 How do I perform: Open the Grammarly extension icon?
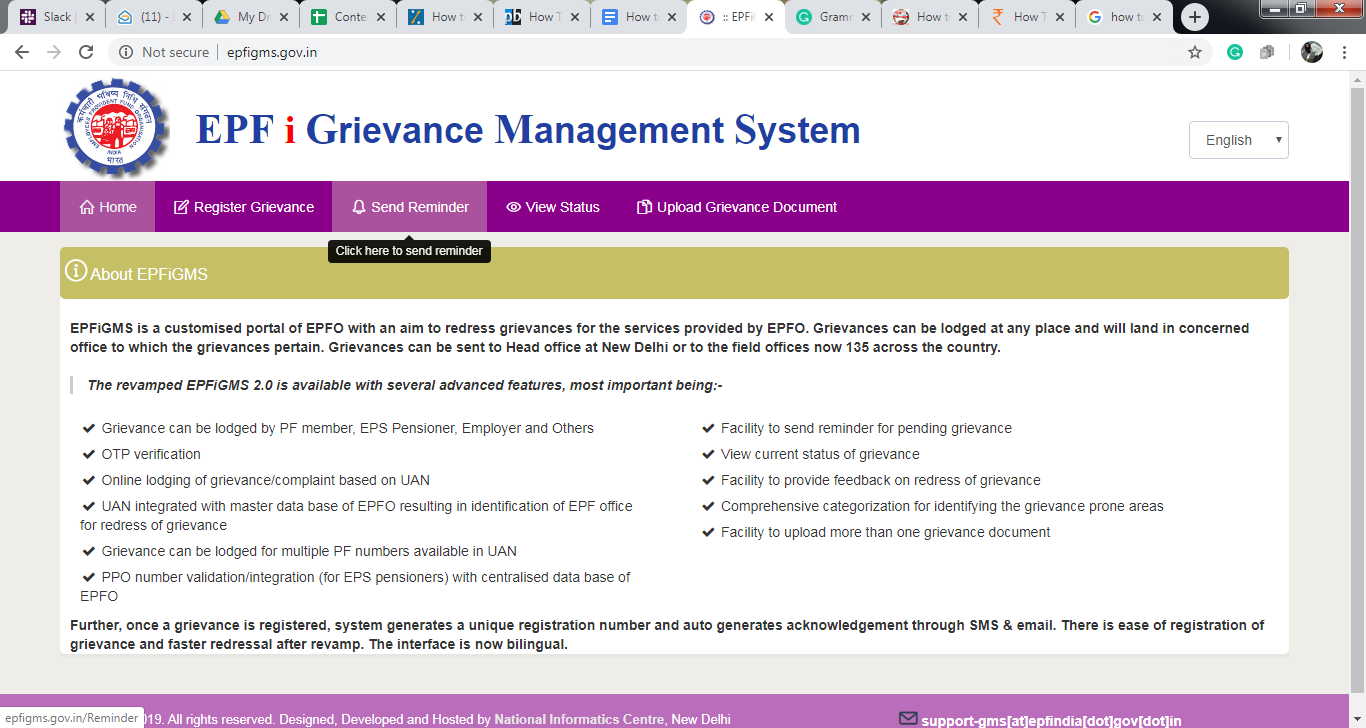tap(1235, 52)
